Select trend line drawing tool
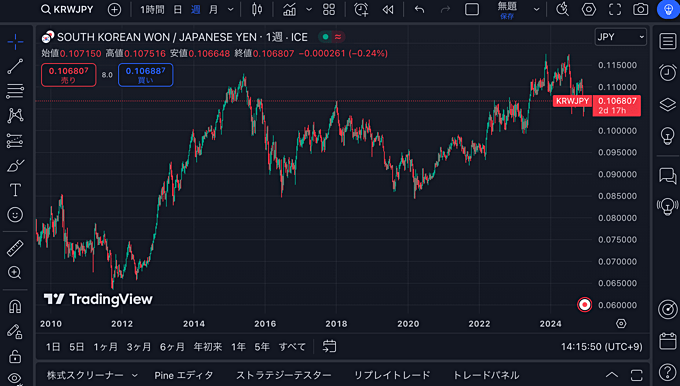Image resolution: width=680 pixels, height=386 pixels. (15, 66)
